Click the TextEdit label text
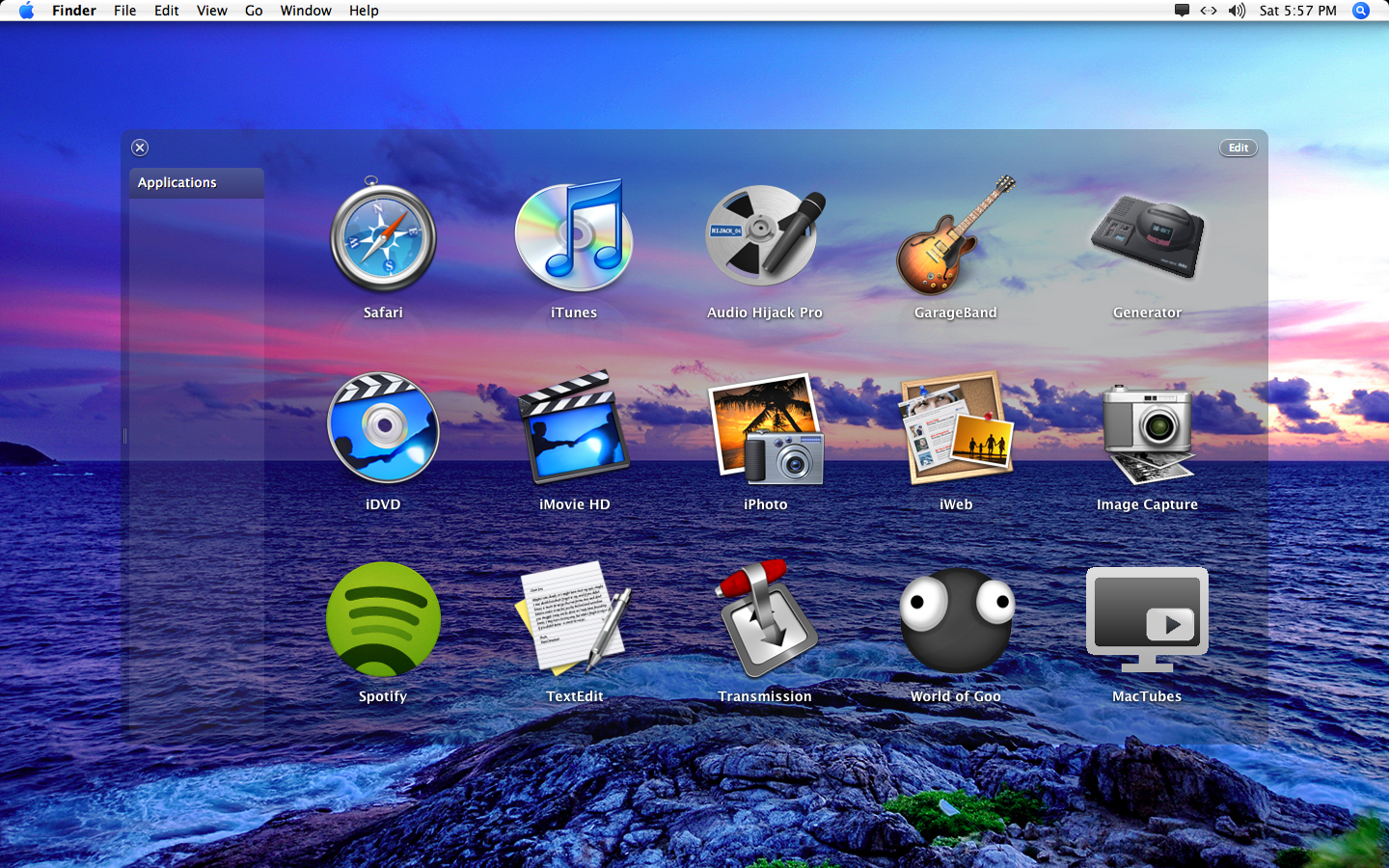The height and width of the screenshot is (868, 1389). point(575,696)
